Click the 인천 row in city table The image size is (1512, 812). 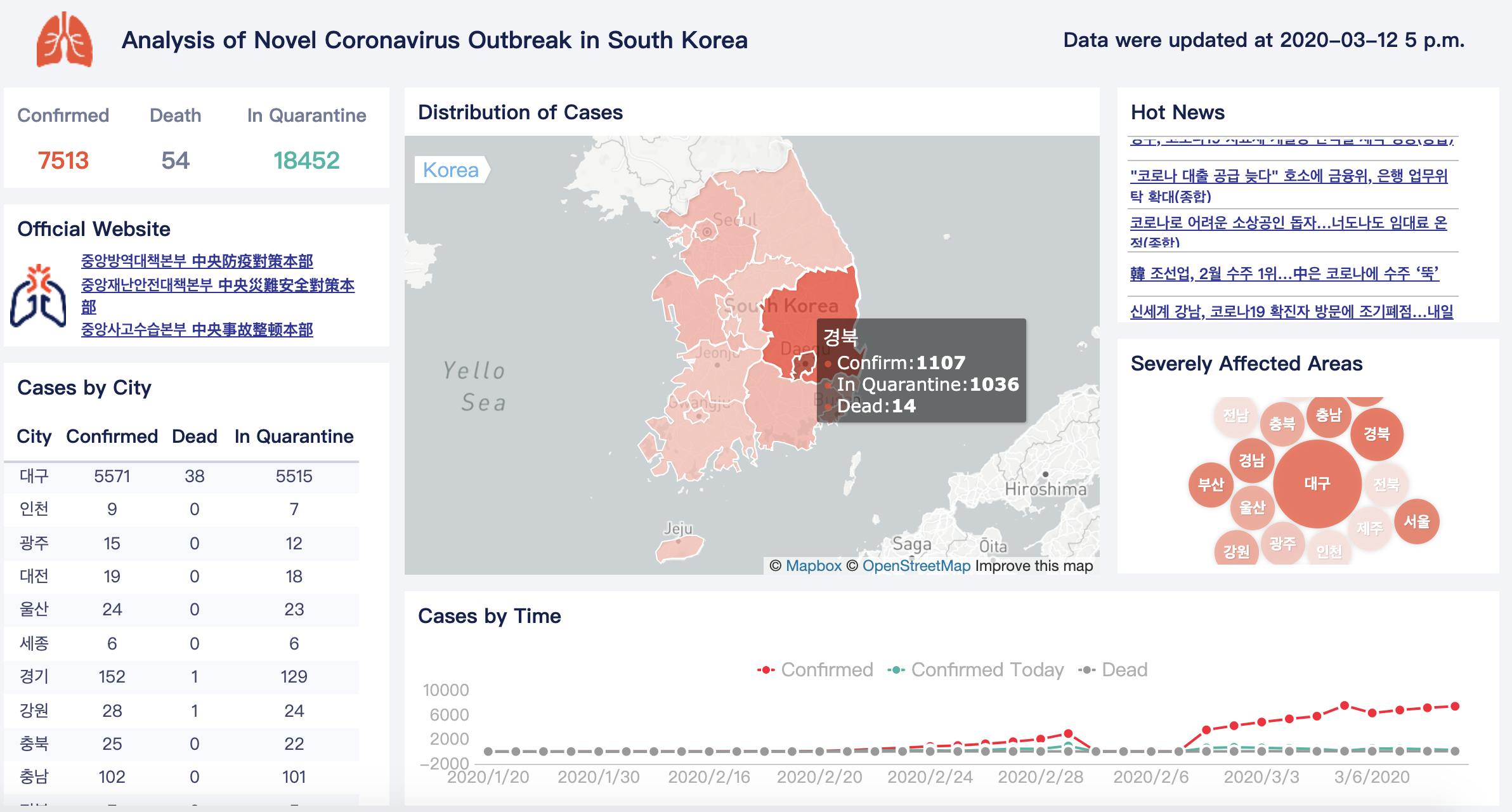[x=181, y=509]
